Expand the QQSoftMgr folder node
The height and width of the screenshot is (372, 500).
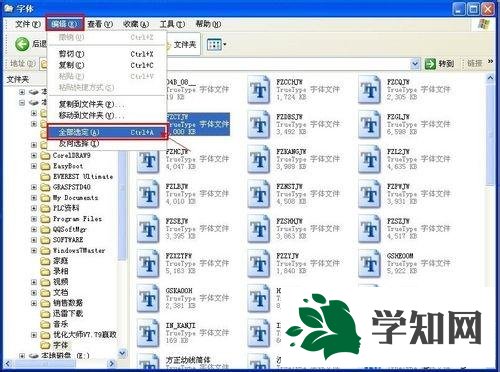[x=34, y=229]
